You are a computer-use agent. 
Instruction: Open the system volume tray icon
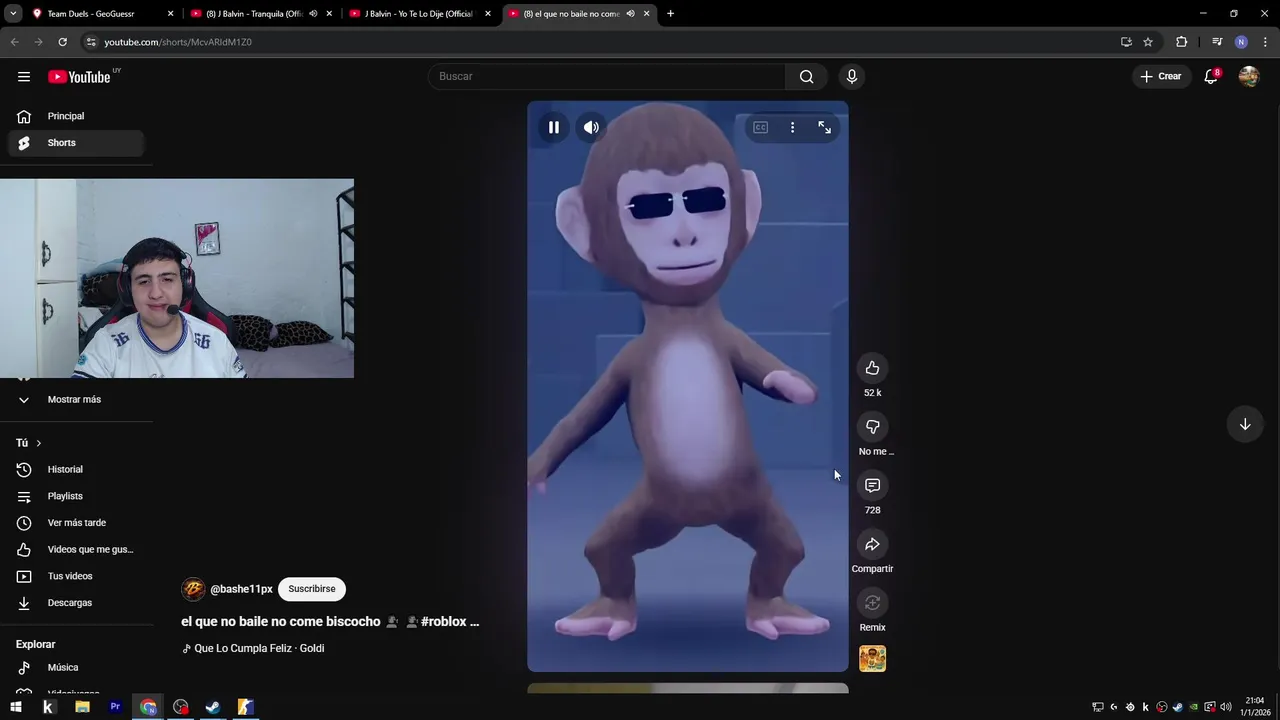coord(1226,707)
